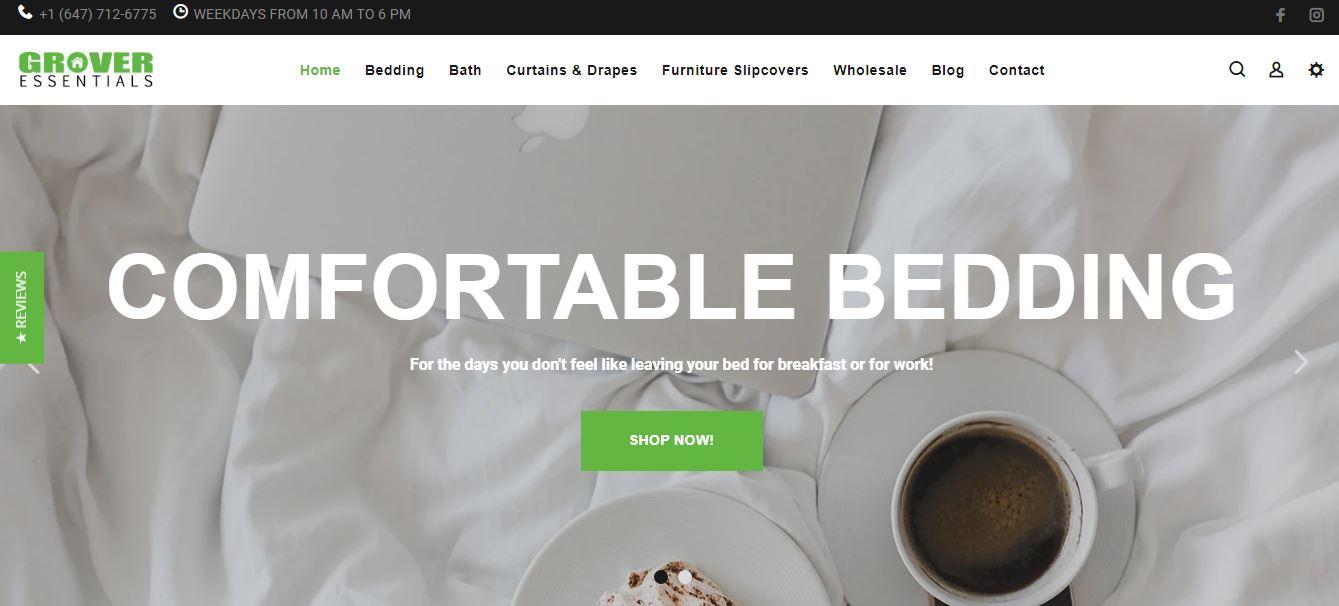Select the first black slider dot
The image size is (1339, 606).
coord(661,576)
